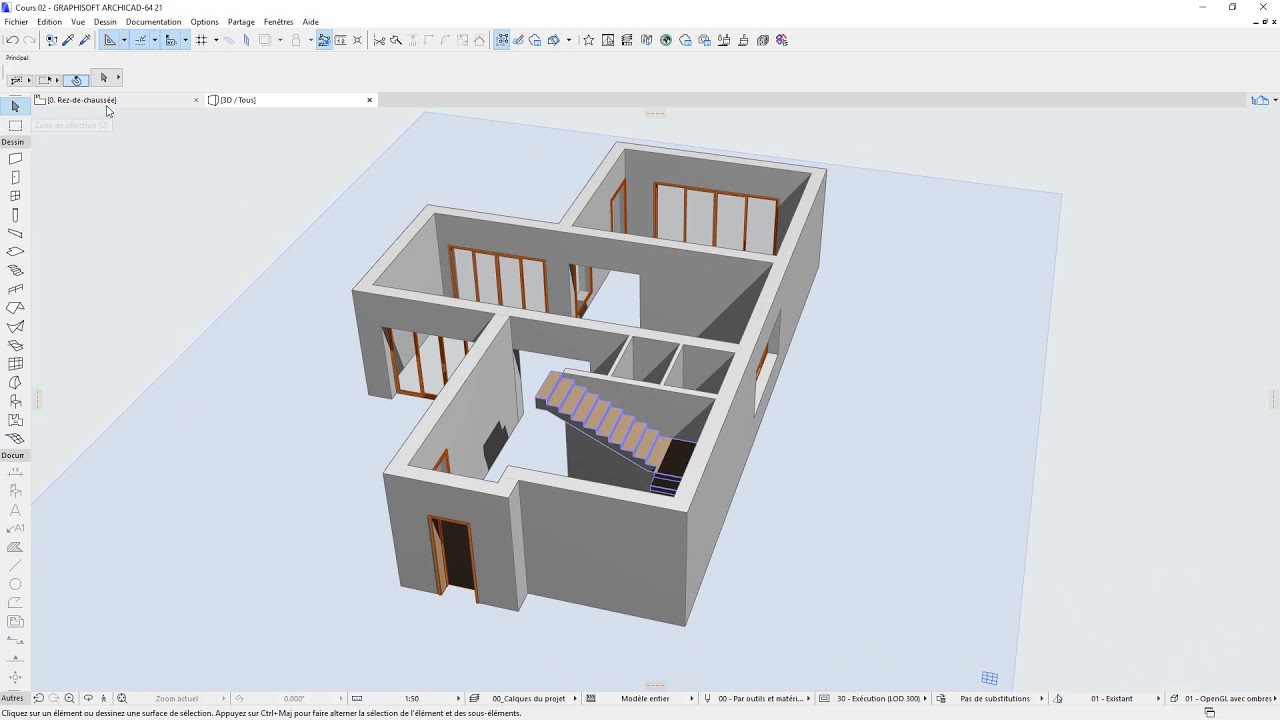Select the Shell tool

(15, 327)
